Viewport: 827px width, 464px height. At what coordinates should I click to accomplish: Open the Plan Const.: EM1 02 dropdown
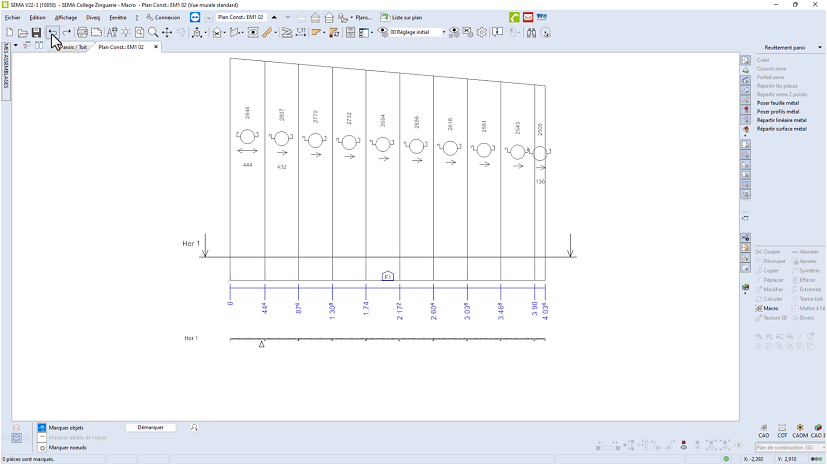[x=274, y=17]
